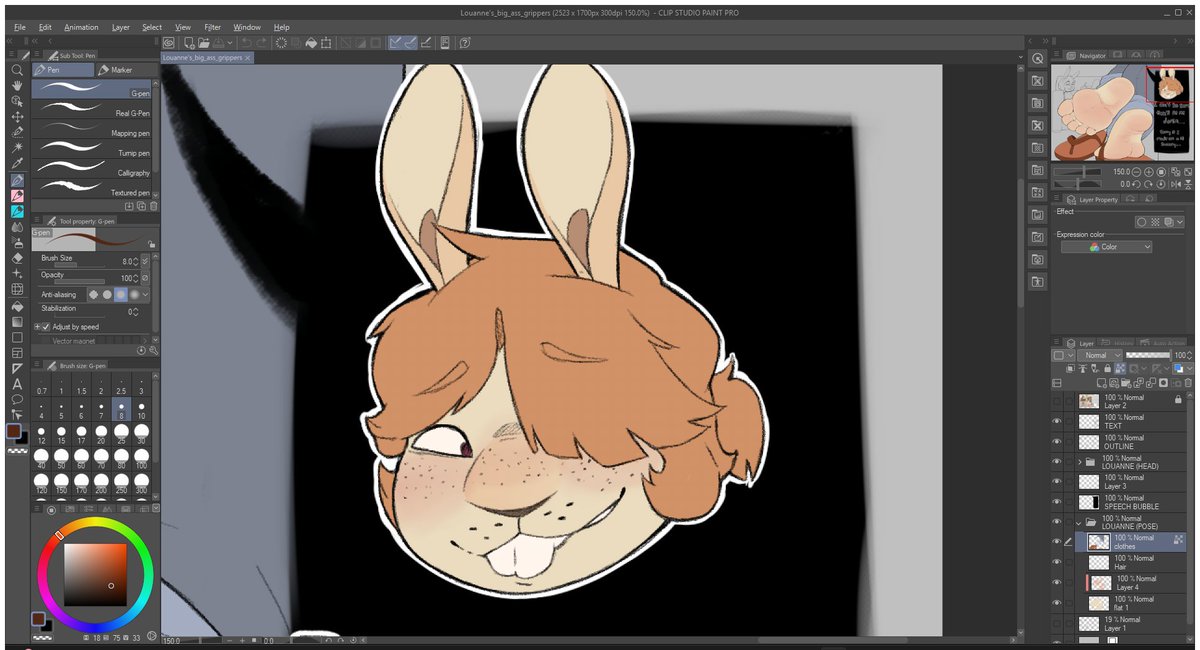This screenshot has height=650, width=1200.
Task: Expand Adjust by speed plus sign
Action: 37,327
